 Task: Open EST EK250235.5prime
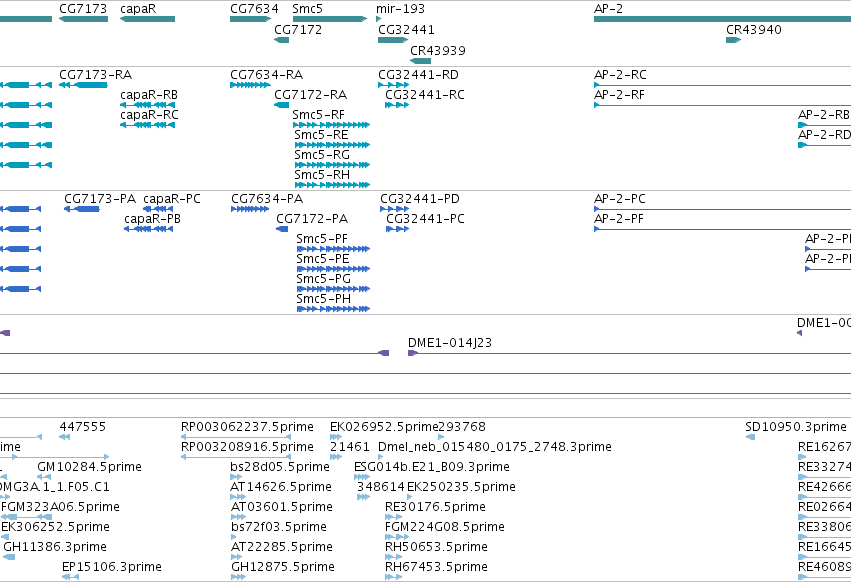pyautogui.click(x=461, y=488)
